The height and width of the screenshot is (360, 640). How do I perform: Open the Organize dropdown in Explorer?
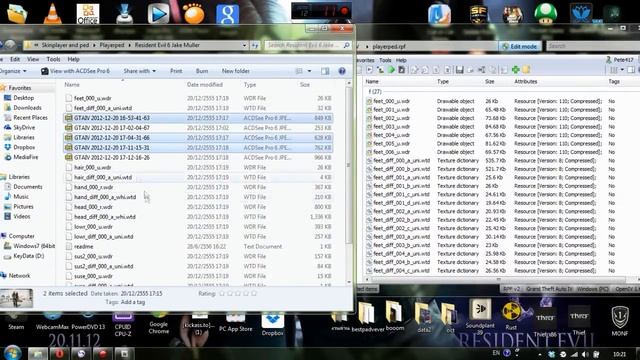coord(13,71)
